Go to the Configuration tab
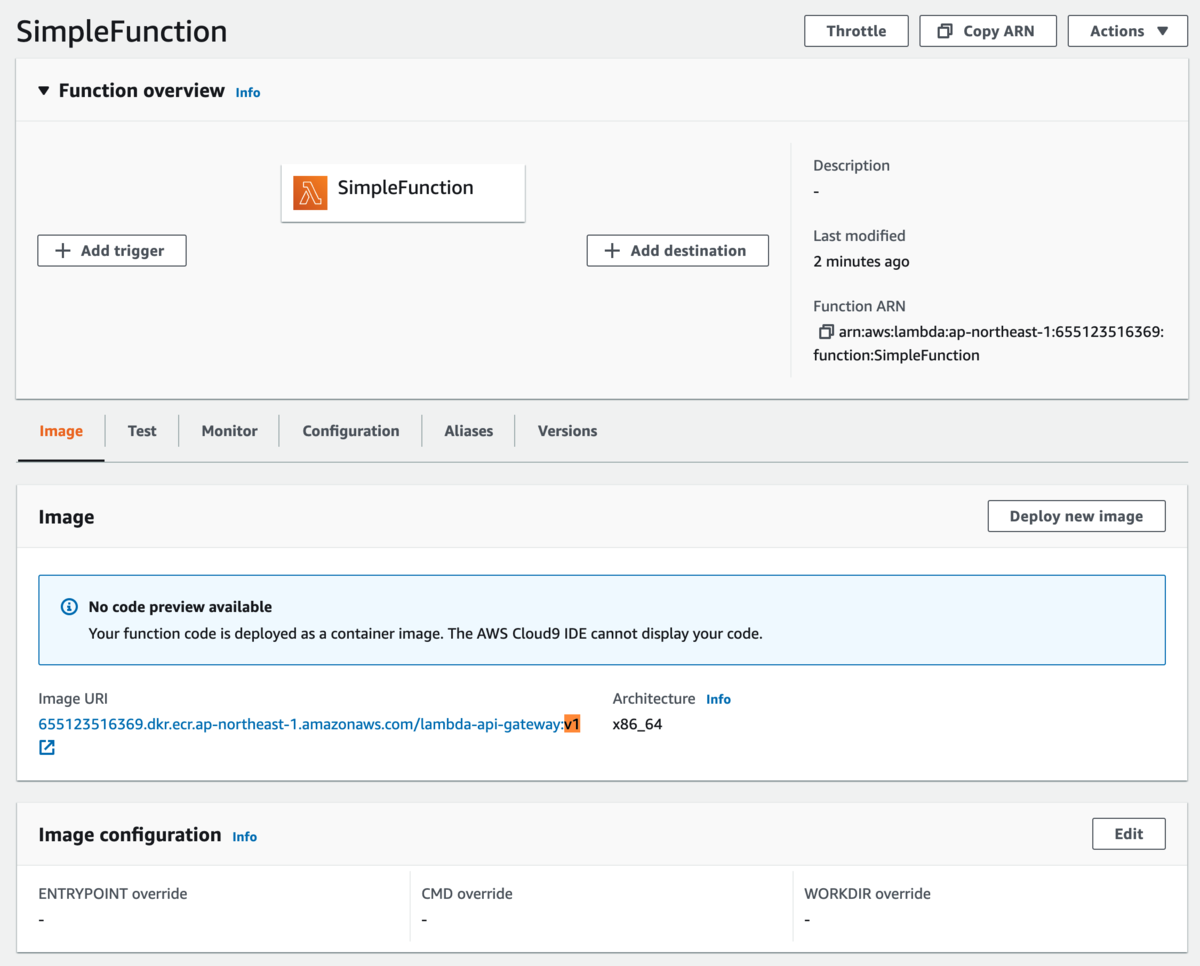1200x966 pixels. click(x=351, y=431)
